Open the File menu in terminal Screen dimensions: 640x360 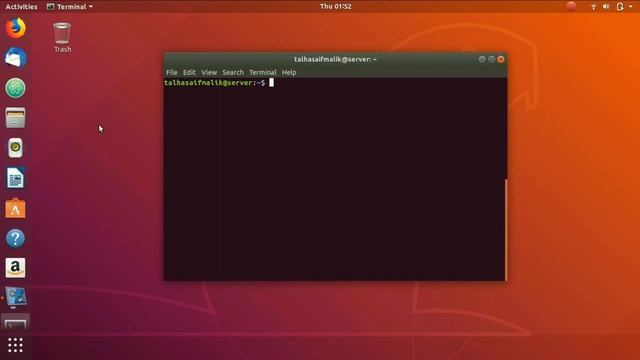(172, 72)
